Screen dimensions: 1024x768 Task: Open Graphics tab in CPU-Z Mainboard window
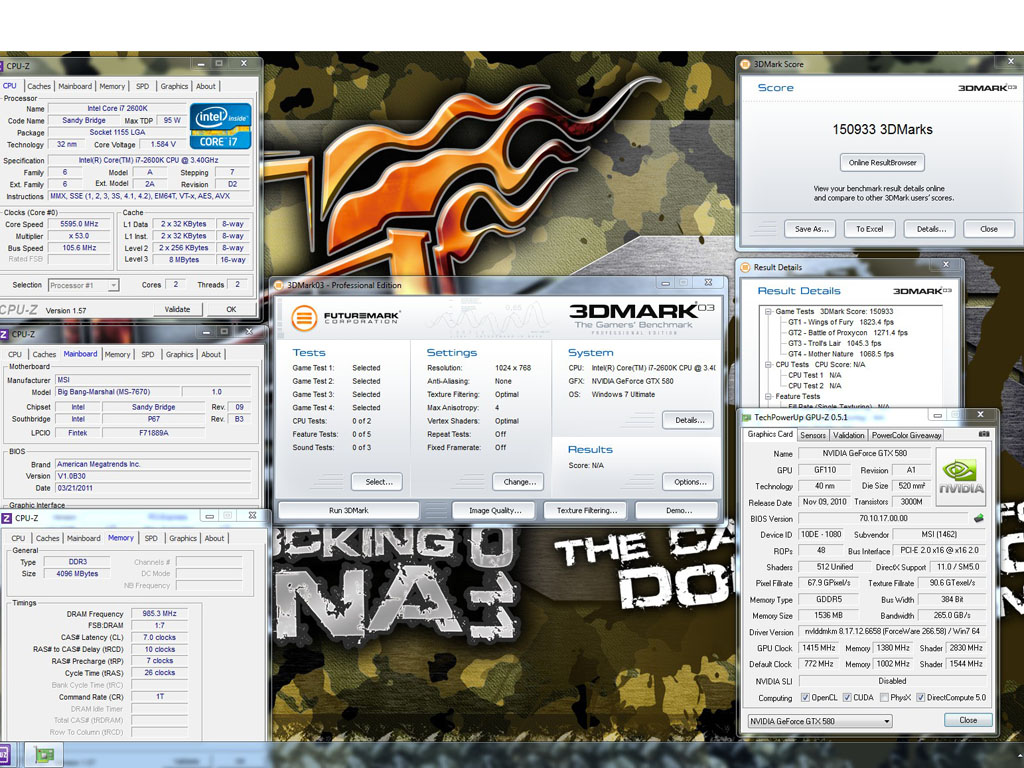180,355
